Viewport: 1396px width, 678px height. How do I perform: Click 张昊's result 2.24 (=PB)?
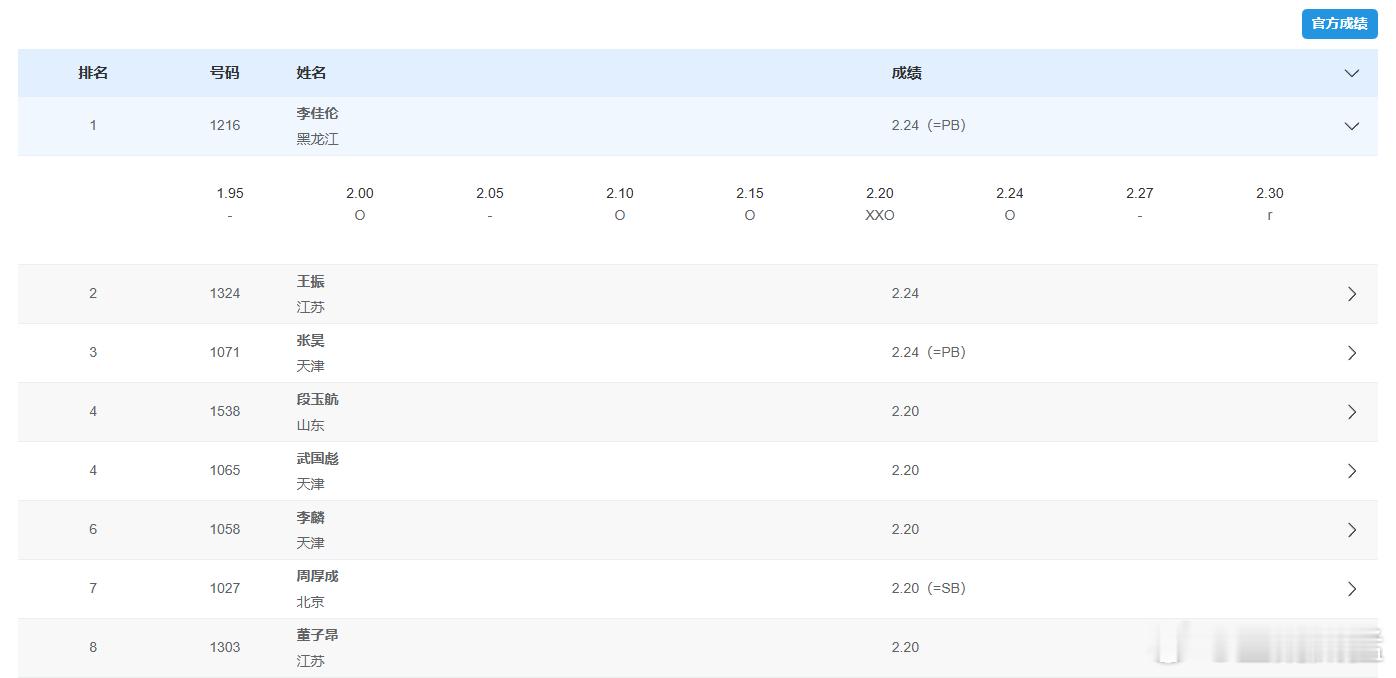[x=928, y=352]
